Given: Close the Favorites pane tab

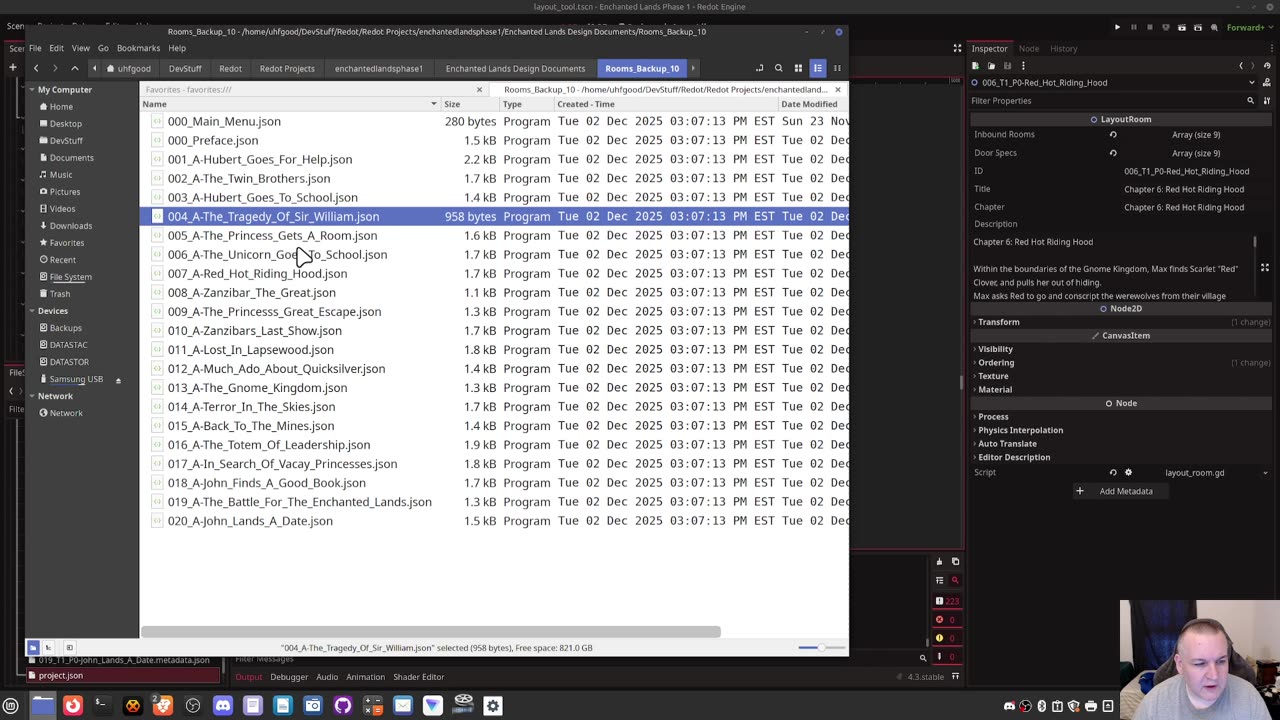Looking at the screenshot, I should [x=479, y=90].
